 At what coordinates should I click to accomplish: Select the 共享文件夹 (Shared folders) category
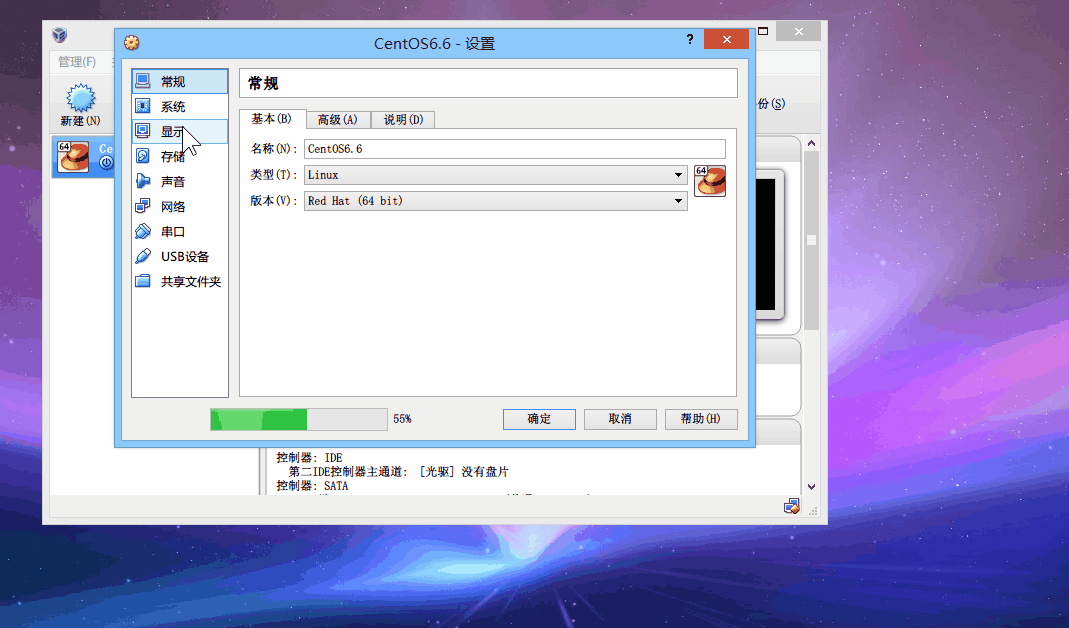(x=190, y=282)
